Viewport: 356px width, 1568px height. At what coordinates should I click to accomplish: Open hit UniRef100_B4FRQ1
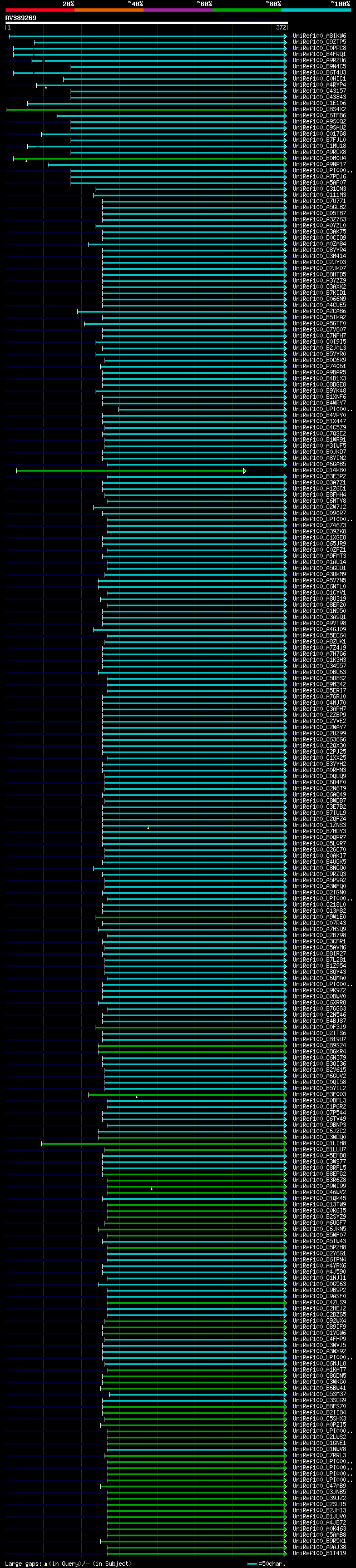coord(319,54)
